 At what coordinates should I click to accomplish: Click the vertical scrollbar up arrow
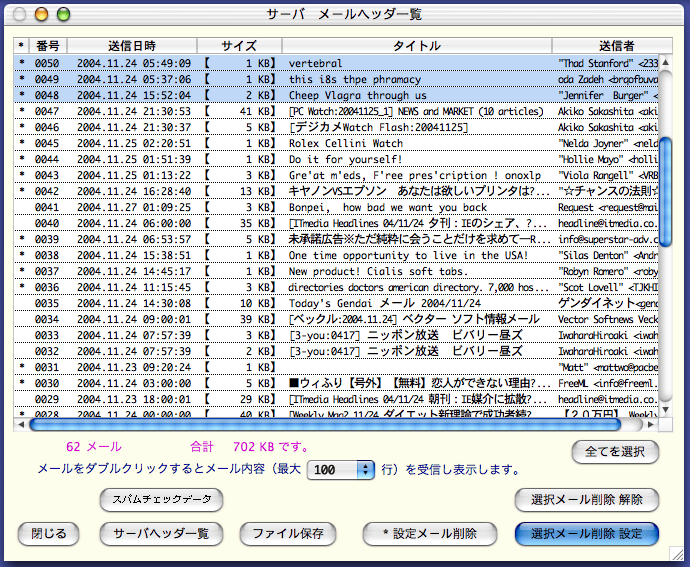pos(665,63)
